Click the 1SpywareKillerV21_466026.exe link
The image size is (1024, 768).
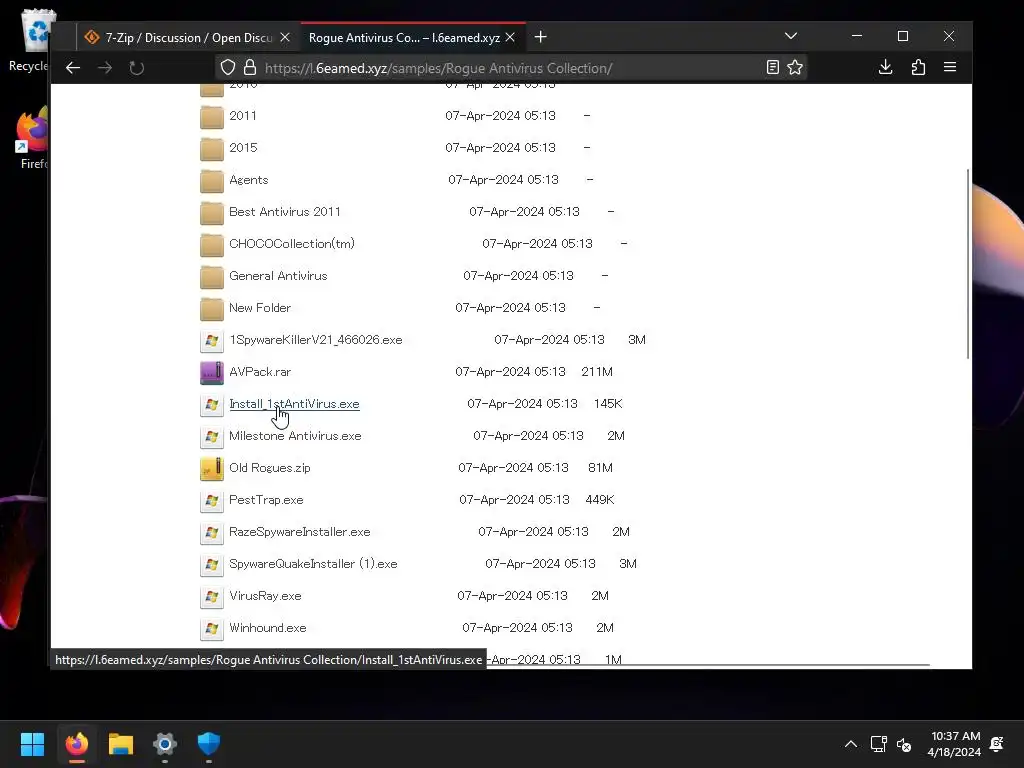point(315,340)
